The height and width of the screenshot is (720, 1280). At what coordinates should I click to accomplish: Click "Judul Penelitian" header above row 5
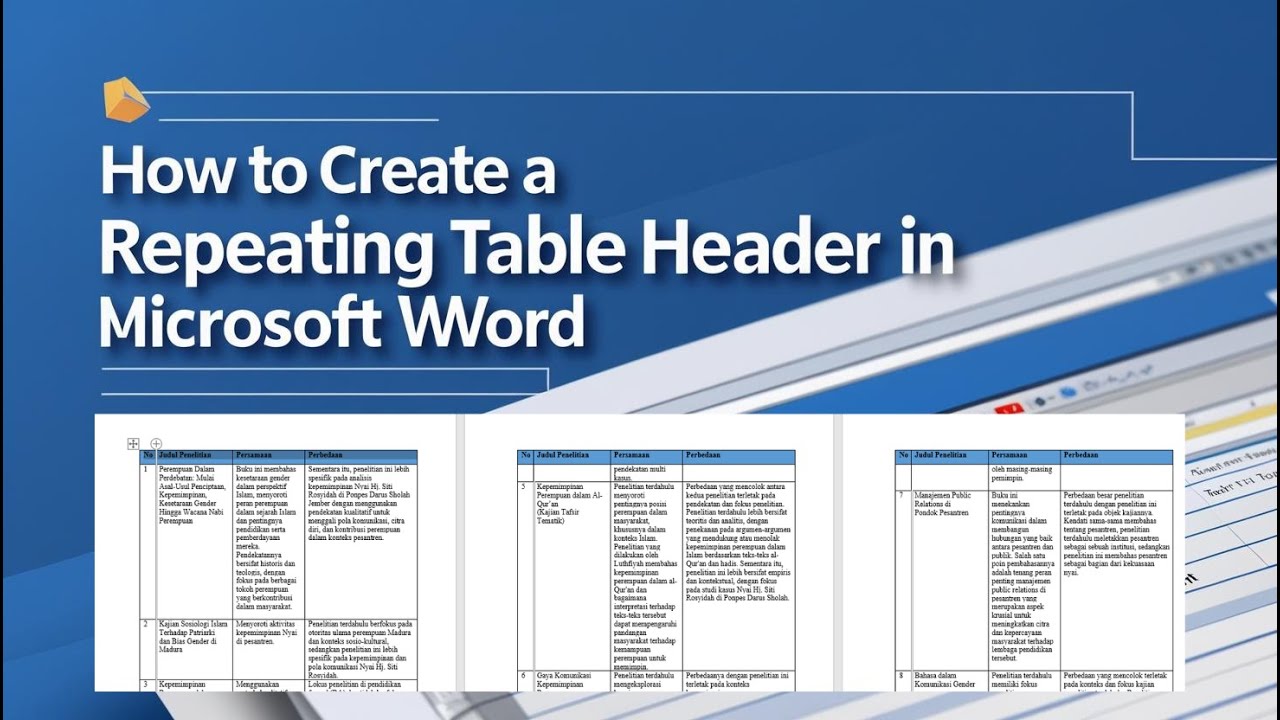[x=572, y=456]
